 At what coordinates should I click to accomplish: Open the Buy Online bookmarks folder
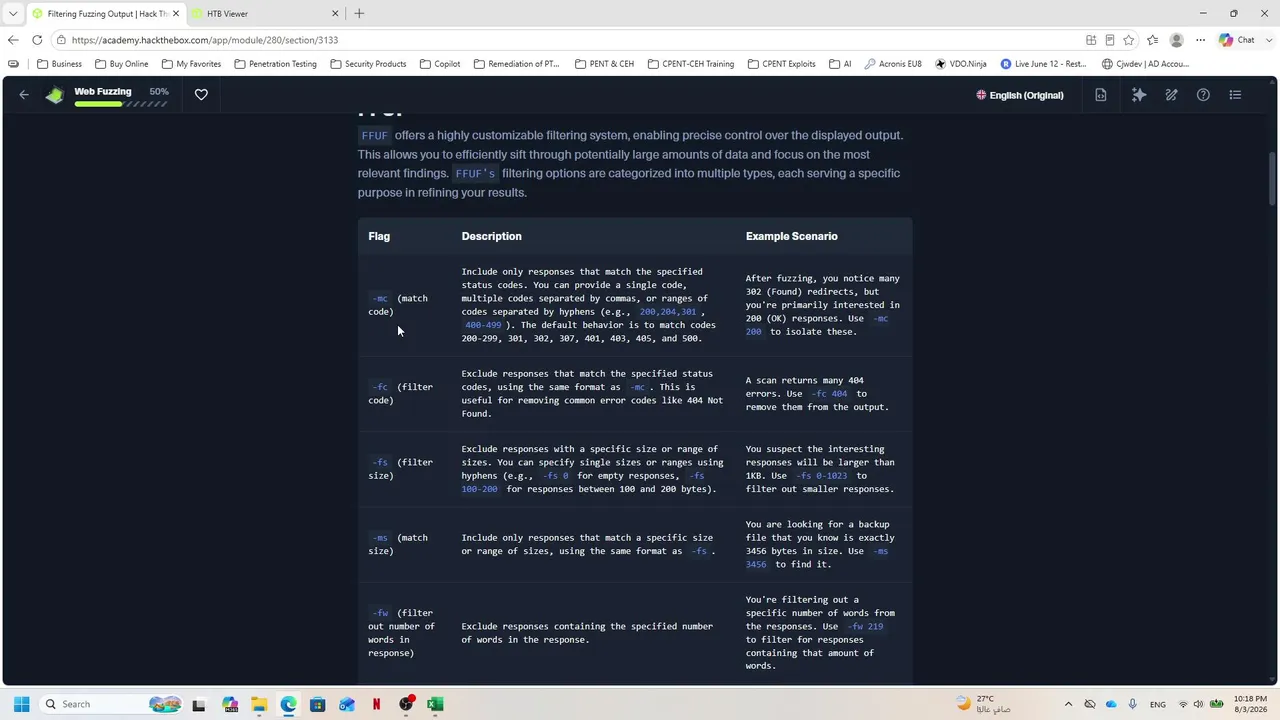point(121,64)
